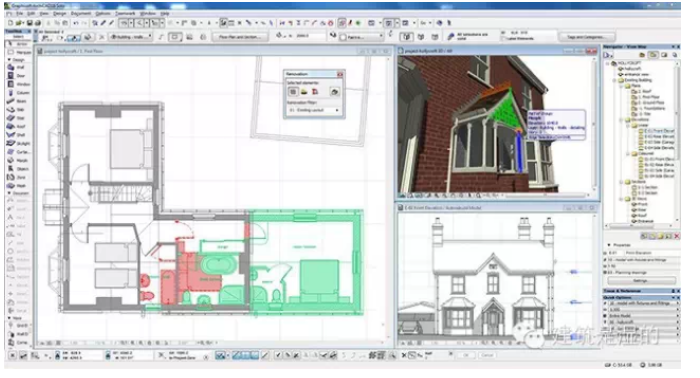This screenshot has height=378, width=700.
Task: Select E-01 Front Elevation in Navigator tree
Action: [657, 131]
